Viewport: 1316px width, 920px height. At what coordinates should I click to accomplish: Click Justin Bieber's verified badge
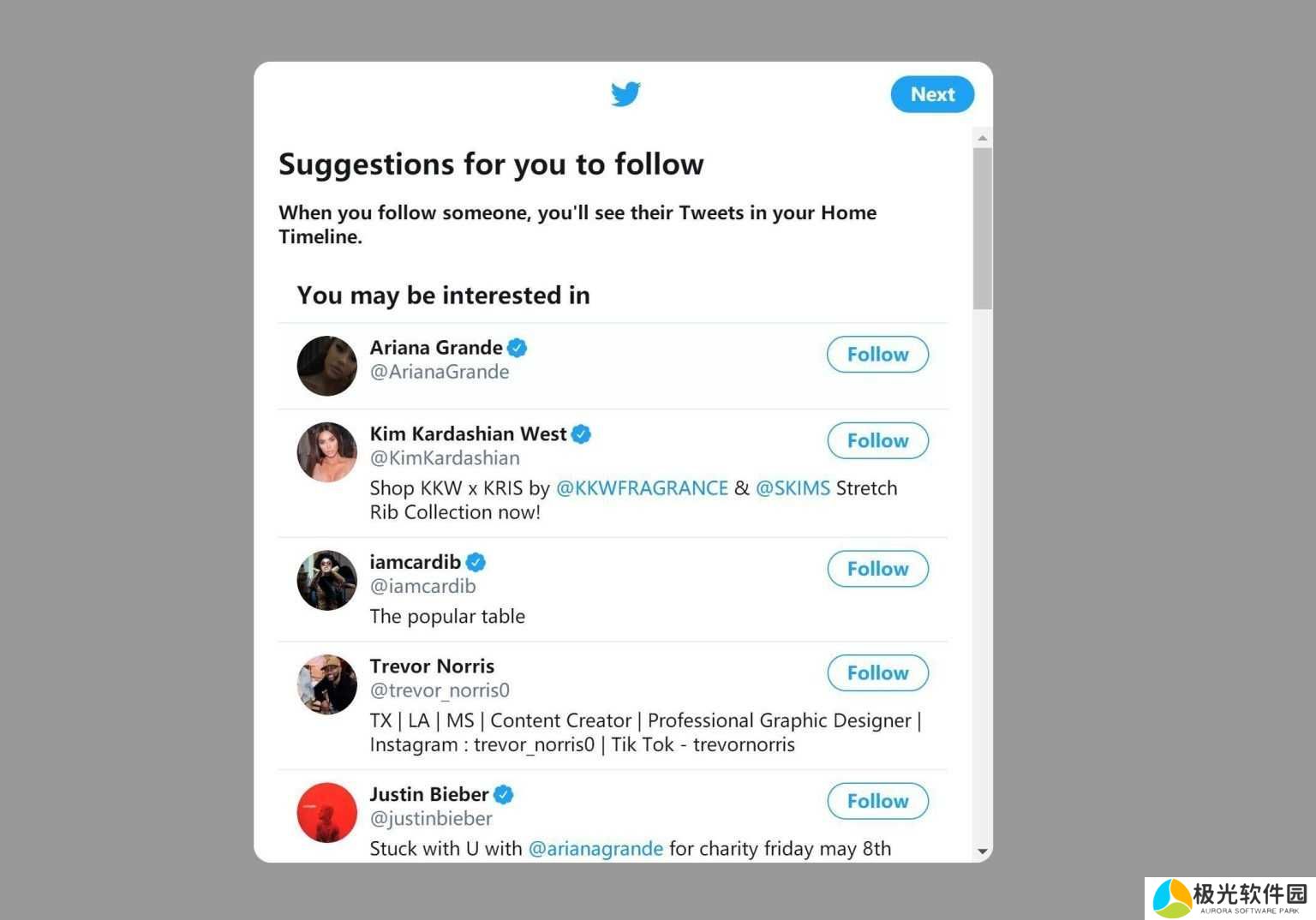tap(504, 795)
